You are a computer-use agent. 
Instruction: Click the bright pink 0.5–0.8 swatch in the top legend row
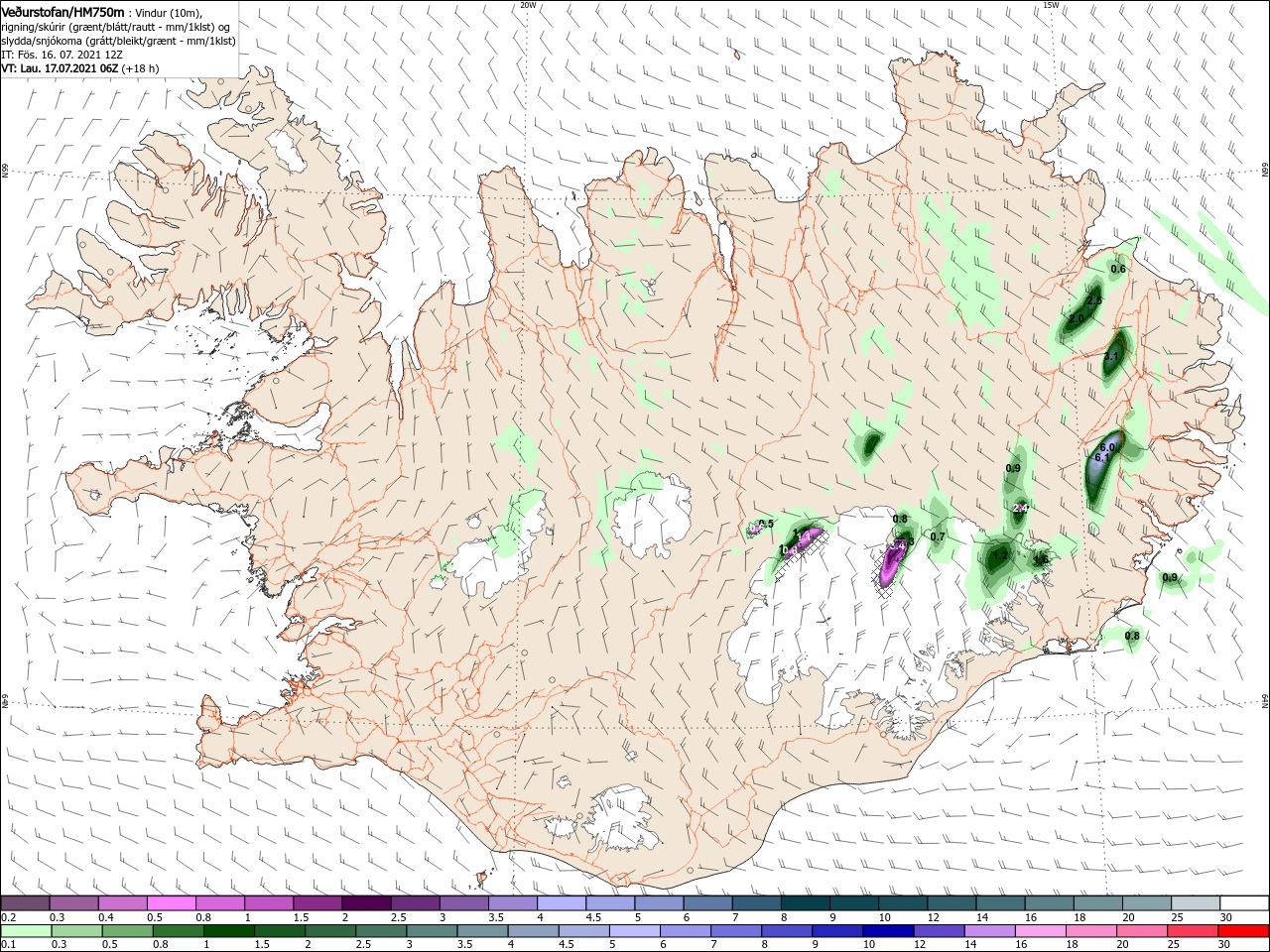[x=171, y=902]
